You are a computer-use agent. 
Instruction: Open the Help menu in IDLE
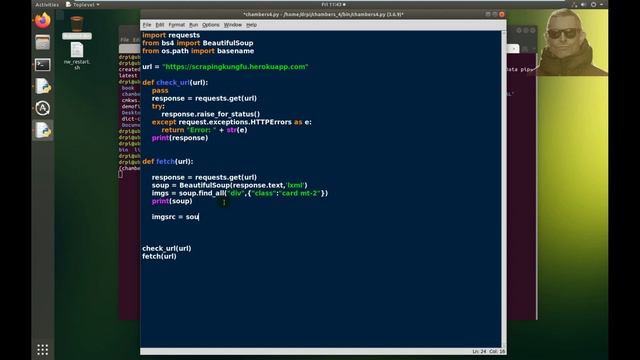tap(251, 25)
